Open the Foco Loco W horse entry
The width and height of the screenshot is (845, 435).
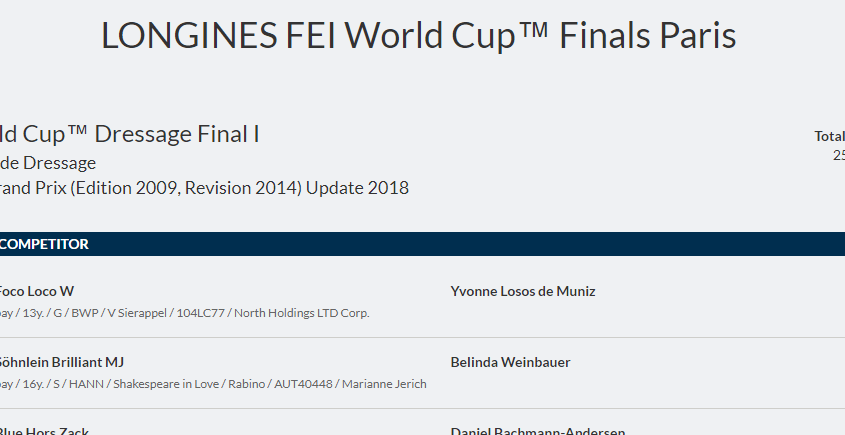coord(37,291)
